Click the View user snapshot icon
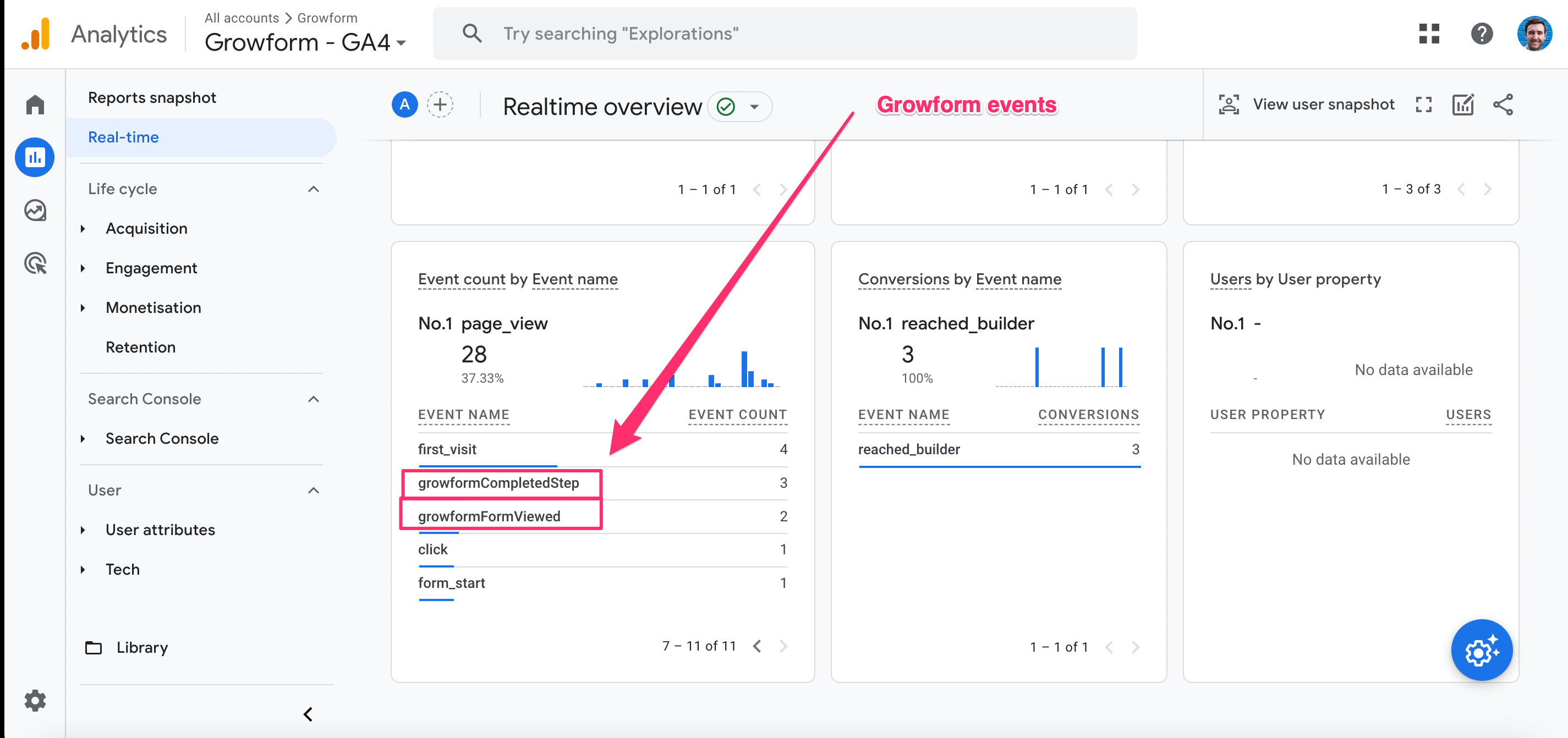 (1229, 104)
